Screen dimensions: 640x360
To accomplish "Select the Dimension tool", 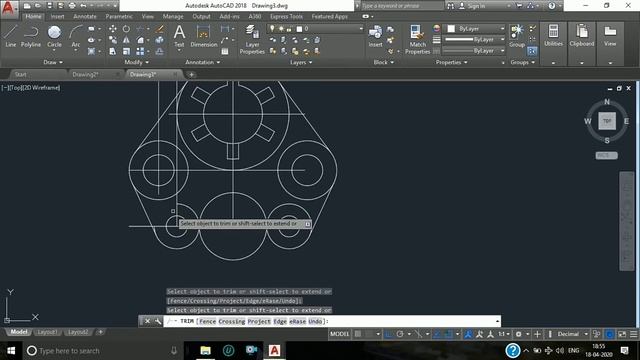I will click(203, 36).
